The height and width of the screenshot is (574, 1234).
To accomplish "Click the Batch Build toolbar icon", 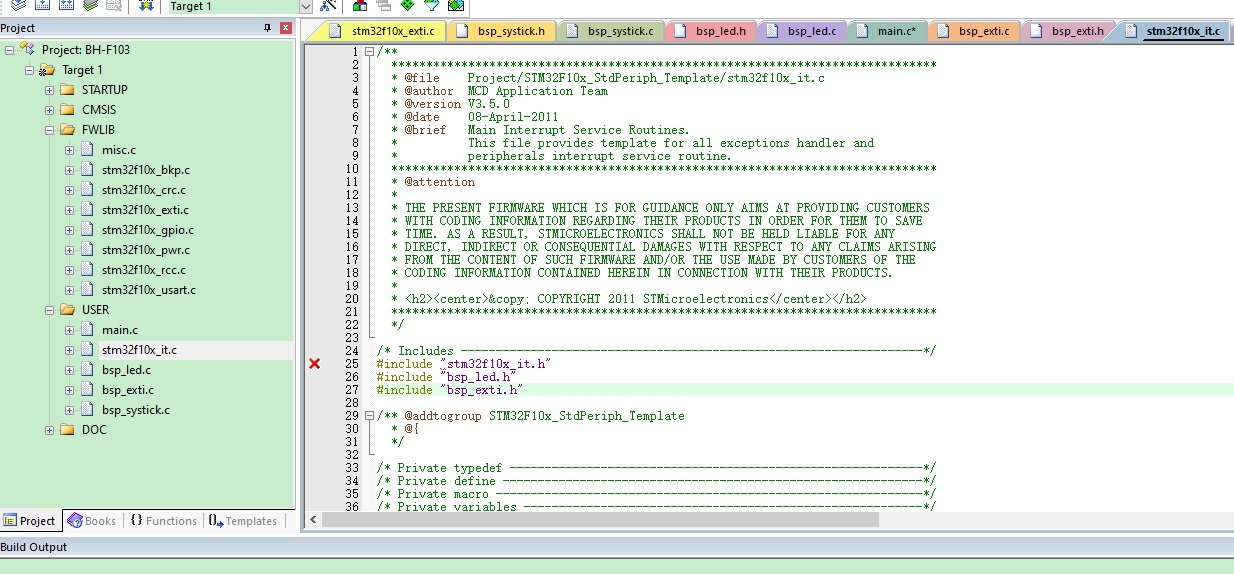I will click(90, 5).
